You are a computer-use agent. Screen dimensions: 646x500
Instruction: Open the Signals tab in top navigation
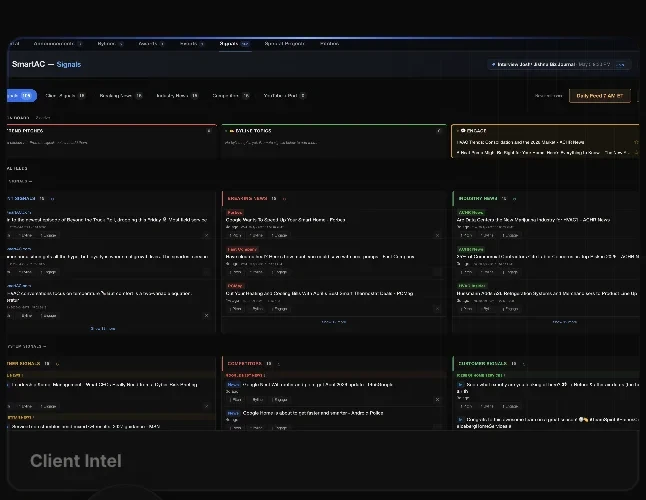point(234,44)
